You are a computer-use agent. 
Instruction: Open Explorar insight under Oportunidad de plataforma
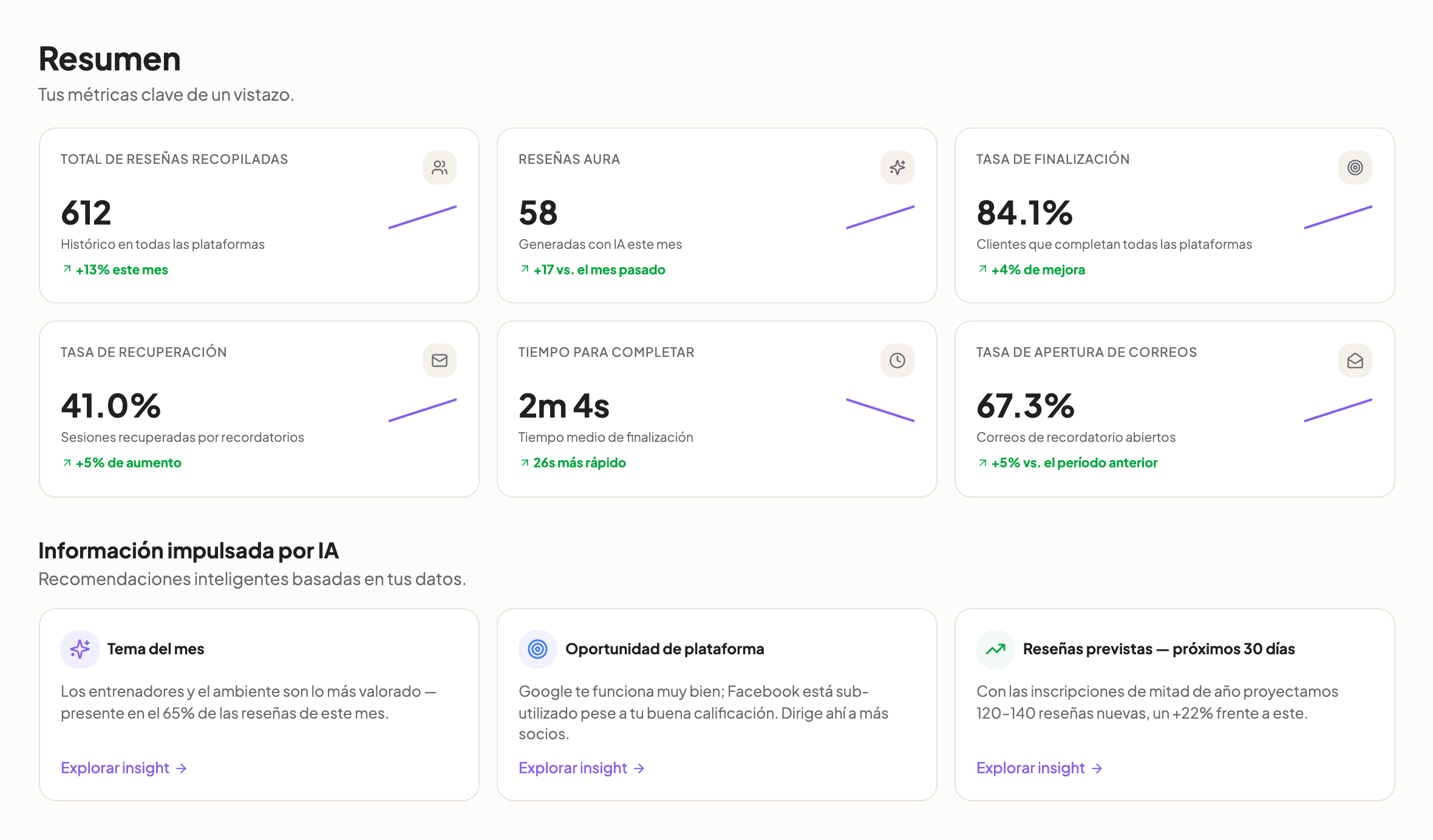point(582,768)
